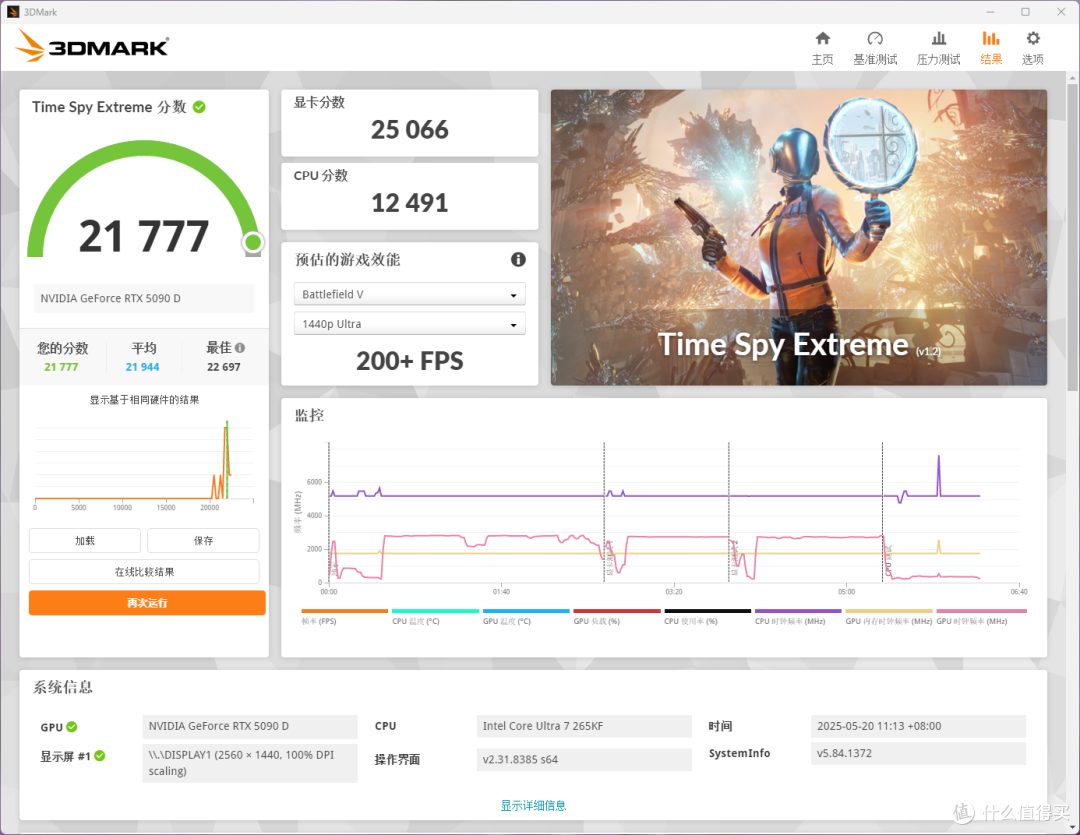Click the green check icon next to GPU

coord(72,727)
